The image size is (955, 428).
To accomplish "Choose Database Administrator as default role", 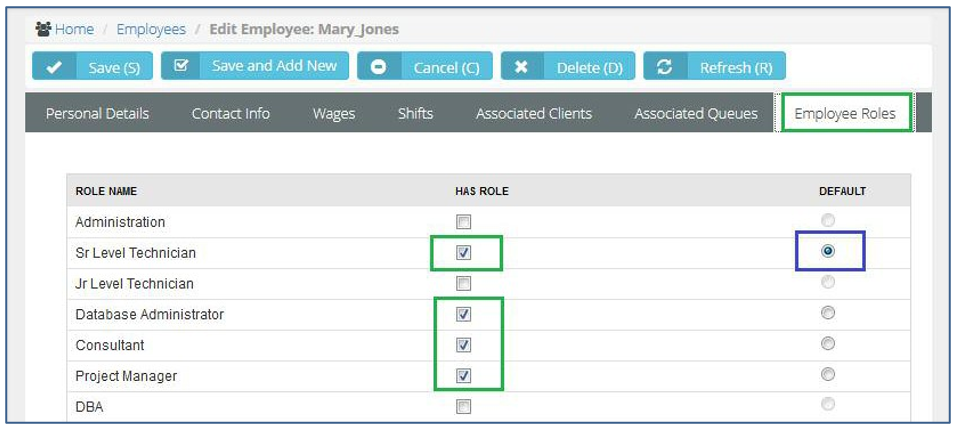I will point(827,313).
